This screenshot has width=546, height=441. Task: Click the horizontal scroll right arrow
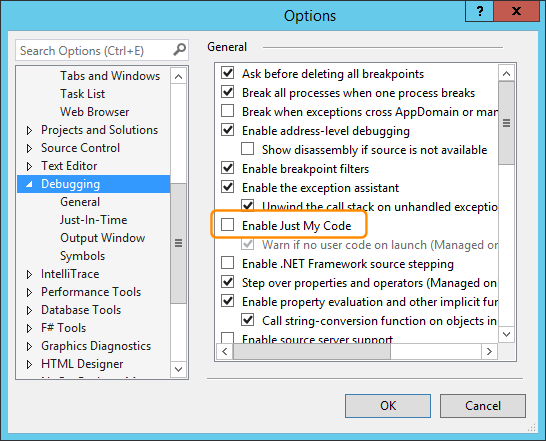489,351
